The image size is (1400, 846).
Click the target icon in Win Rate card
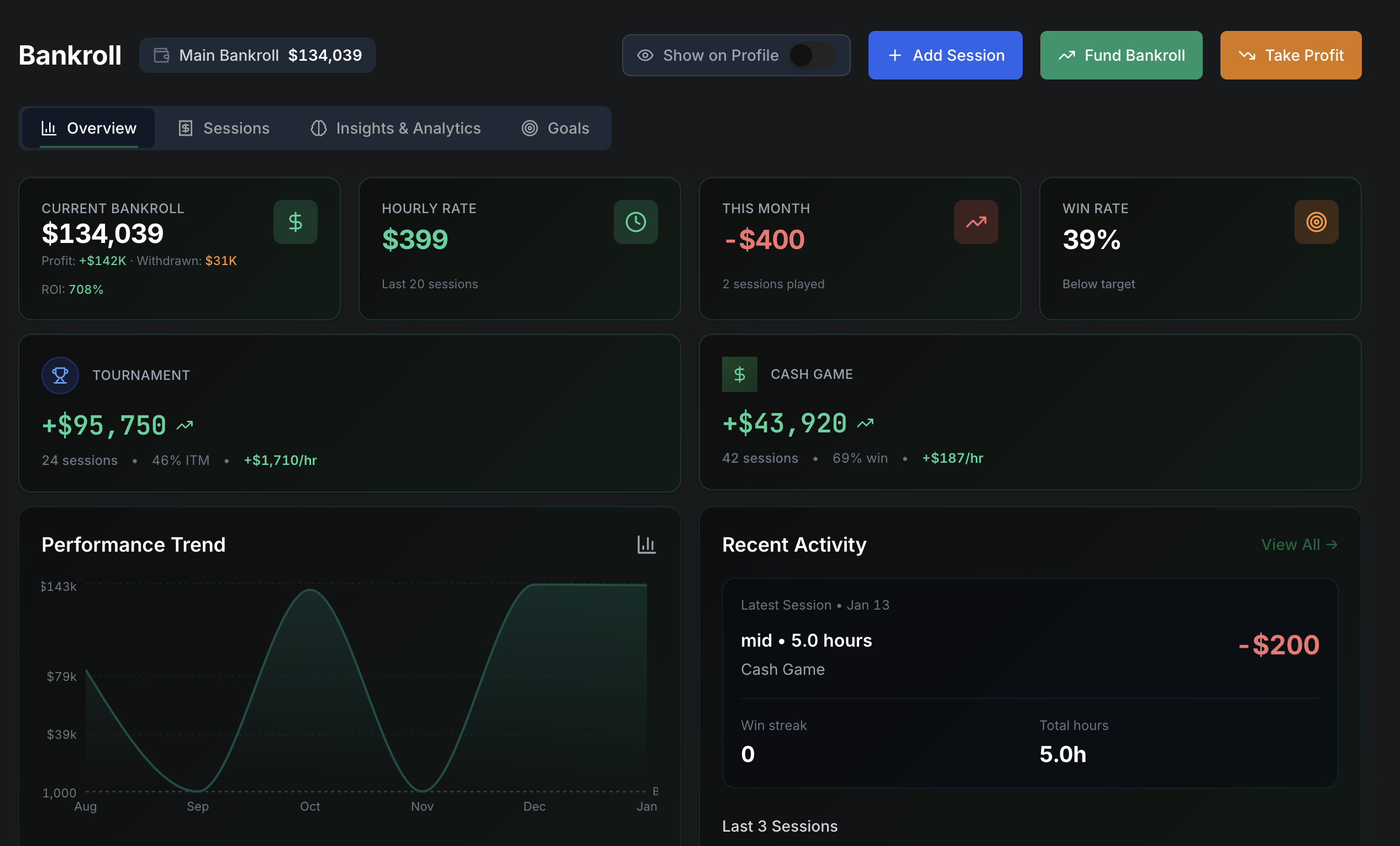click(1316, 222)
